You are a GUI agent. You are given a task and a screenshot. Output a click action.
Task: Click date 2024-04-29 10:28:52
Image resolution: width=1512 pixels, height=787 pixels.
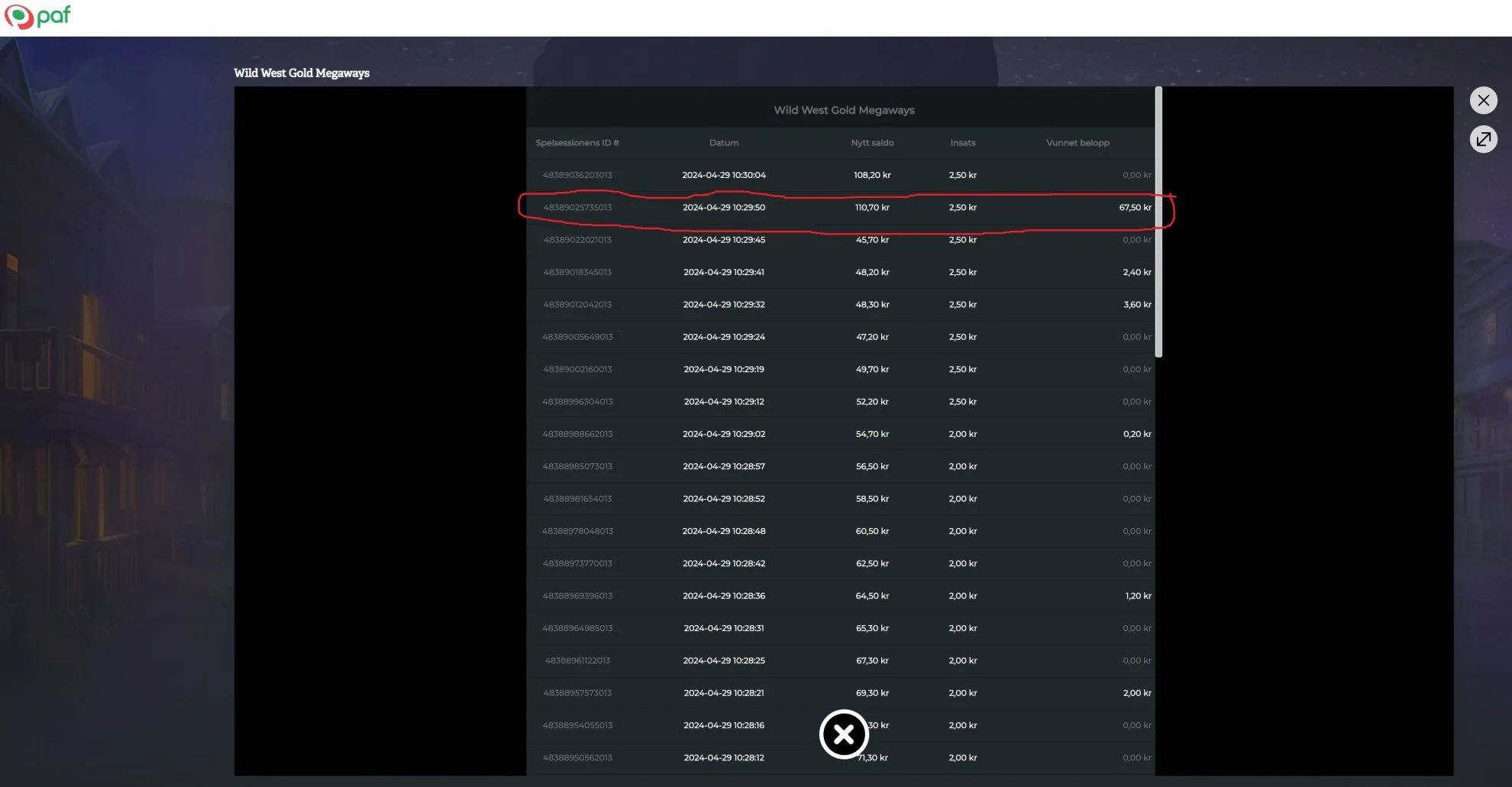(x=724, y=499)
